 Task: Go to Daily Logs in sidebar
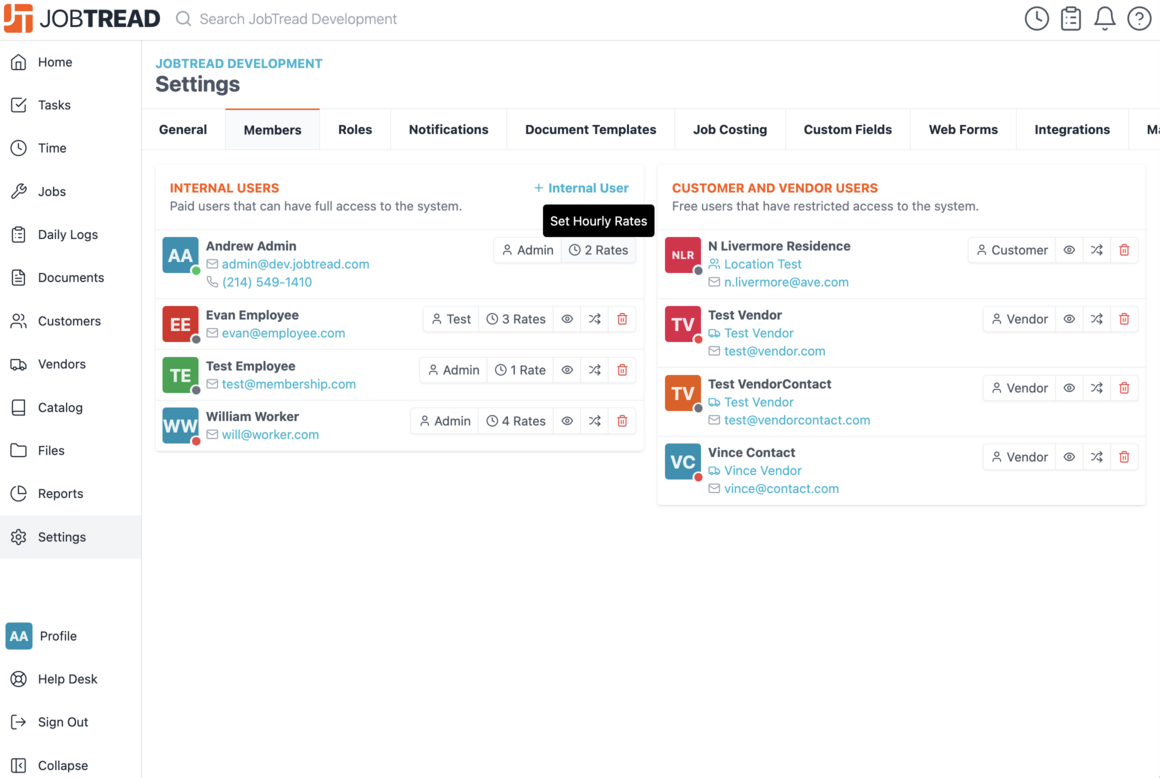68,234
